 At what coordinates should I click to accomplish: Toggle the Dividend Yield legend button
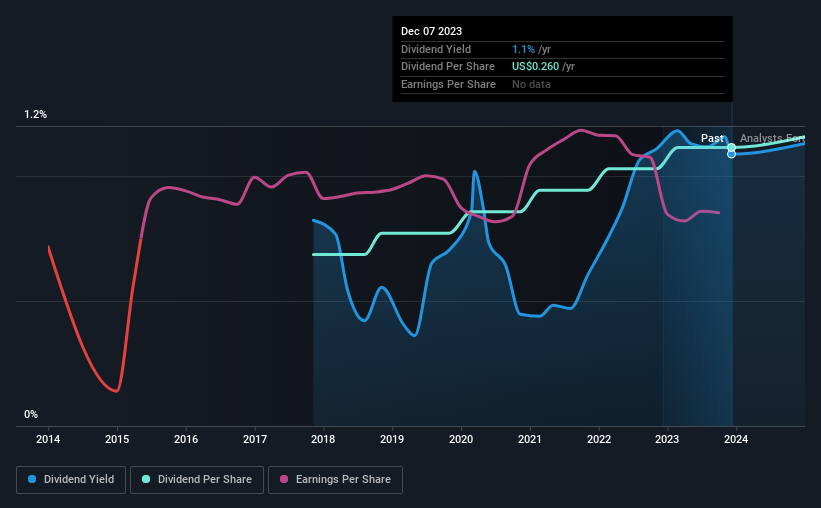click(x=71, y=480)
